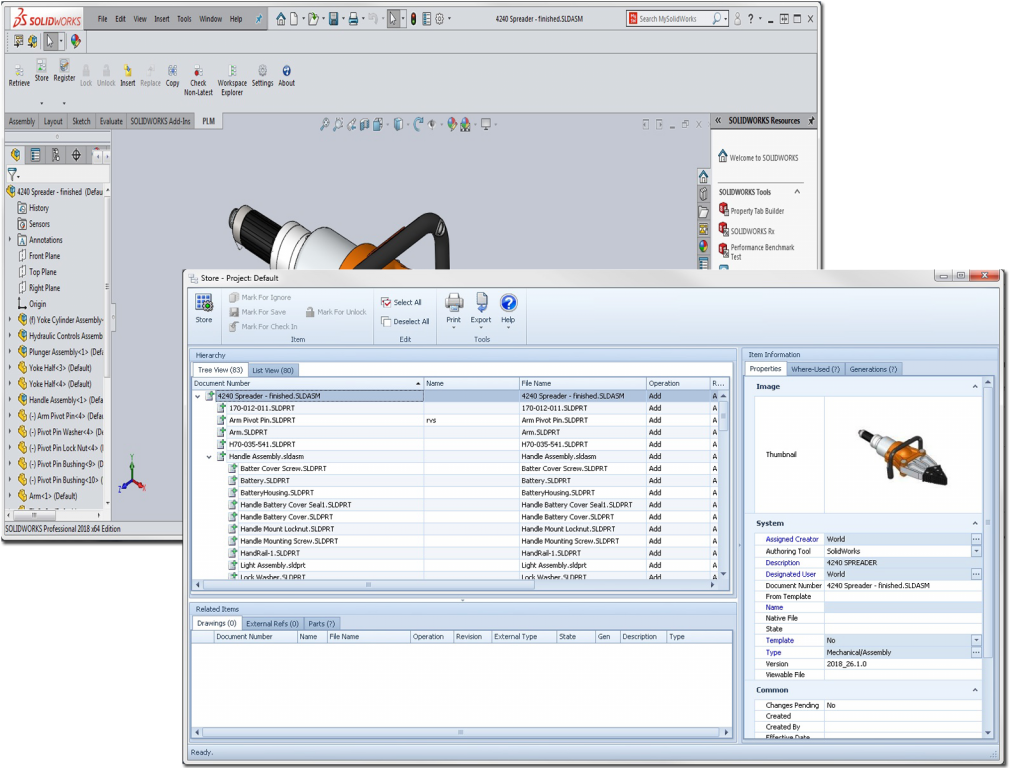Open PLM Settings gear icon
This screenshot has height=768, width=1024.
(263, 75)
